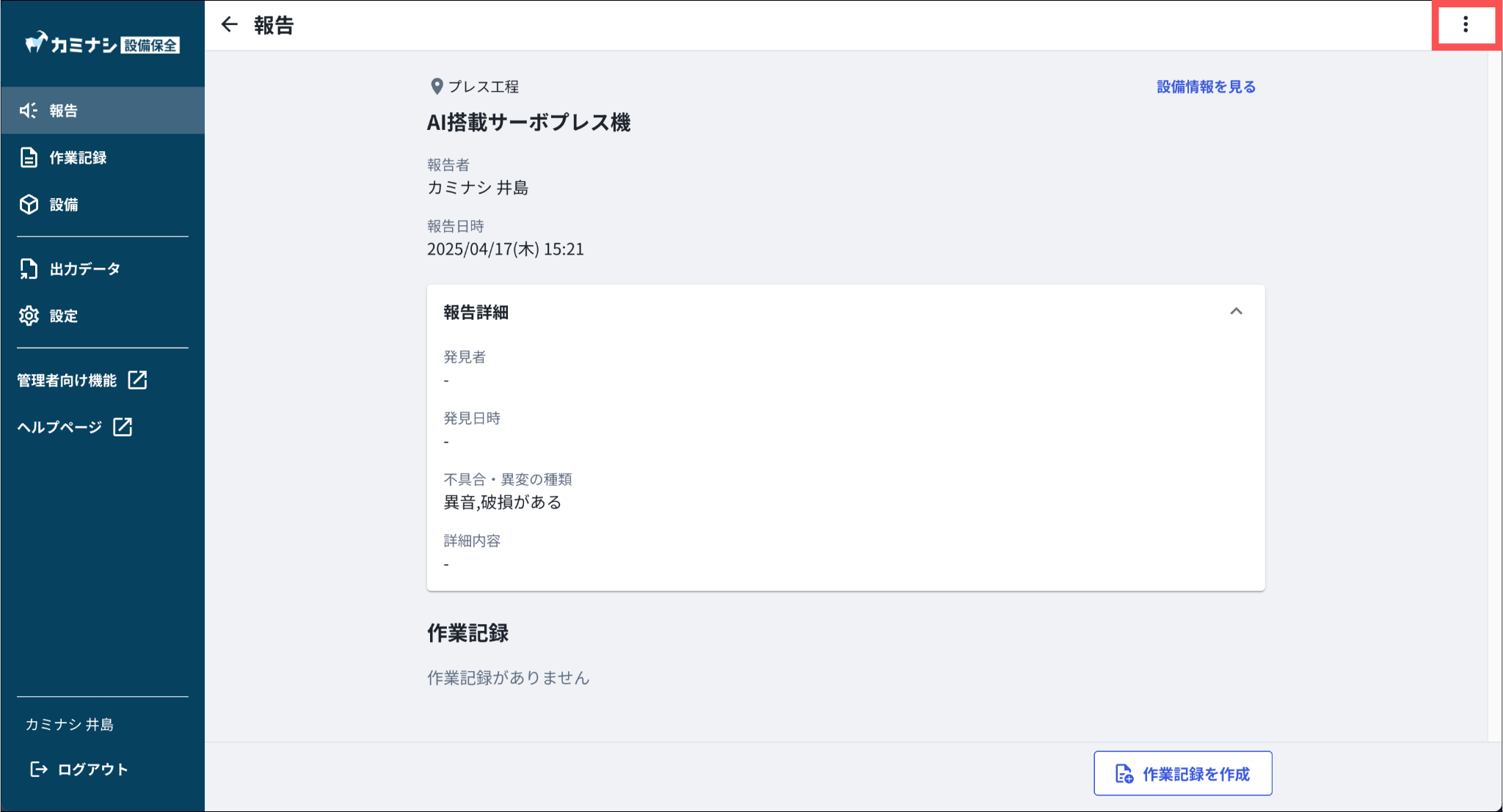
Task: Click the page vertical scrollbar
Action: (x=1494, y=396)
